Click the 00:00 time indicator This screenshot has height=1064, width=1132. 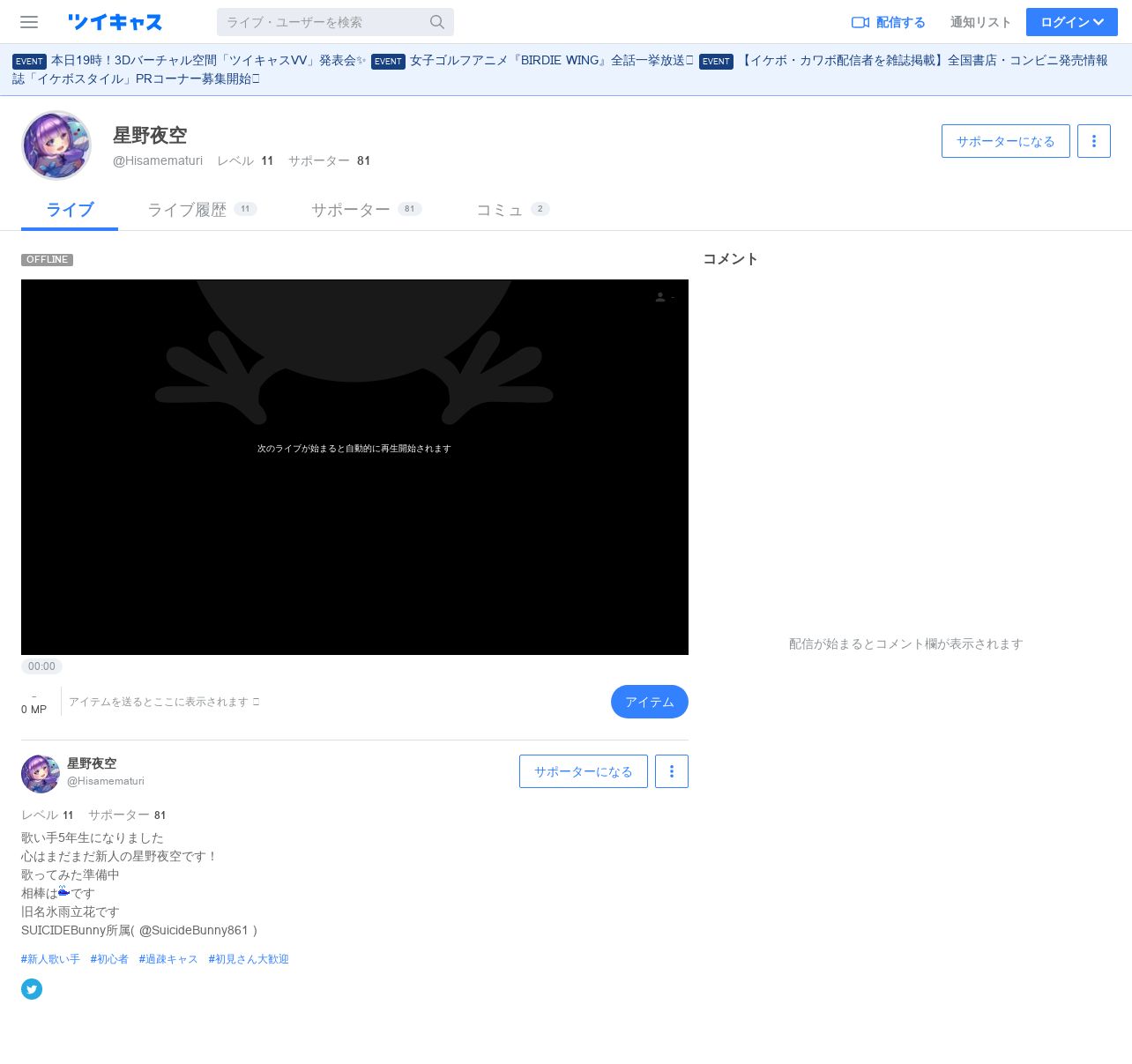(41, 666)
